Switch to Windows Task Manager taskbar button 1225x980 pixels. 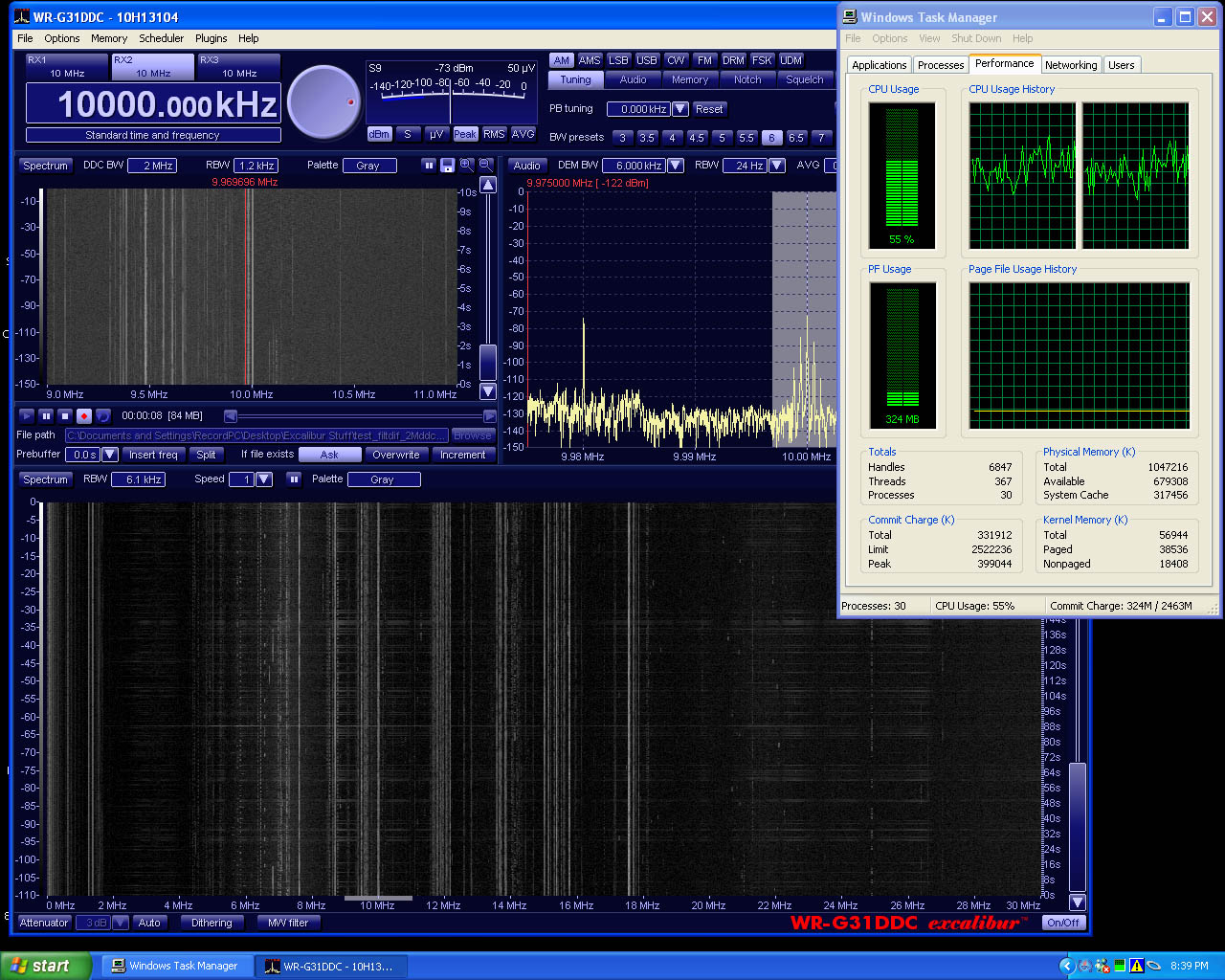click(177, 966)
